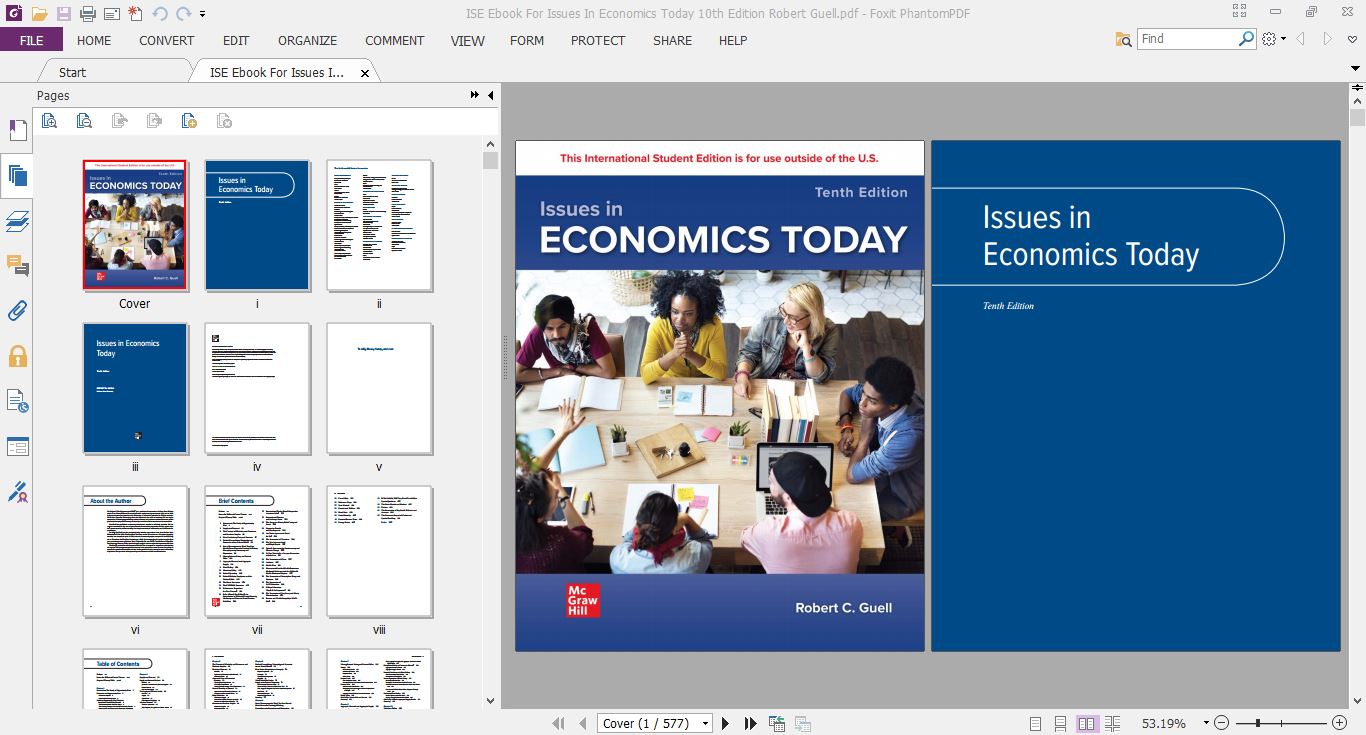Select the Cover page thumbnail

tap(135, 225)
